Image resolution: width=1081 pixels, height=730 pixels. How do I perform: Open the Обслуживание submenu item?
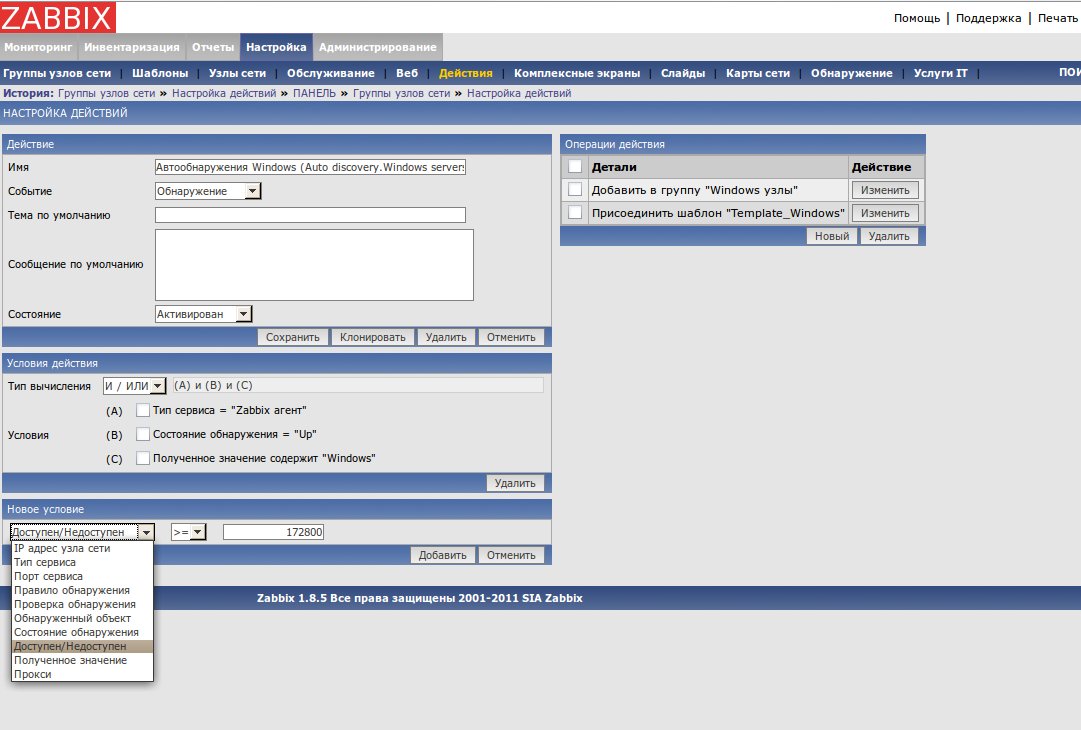pos(331,73)
